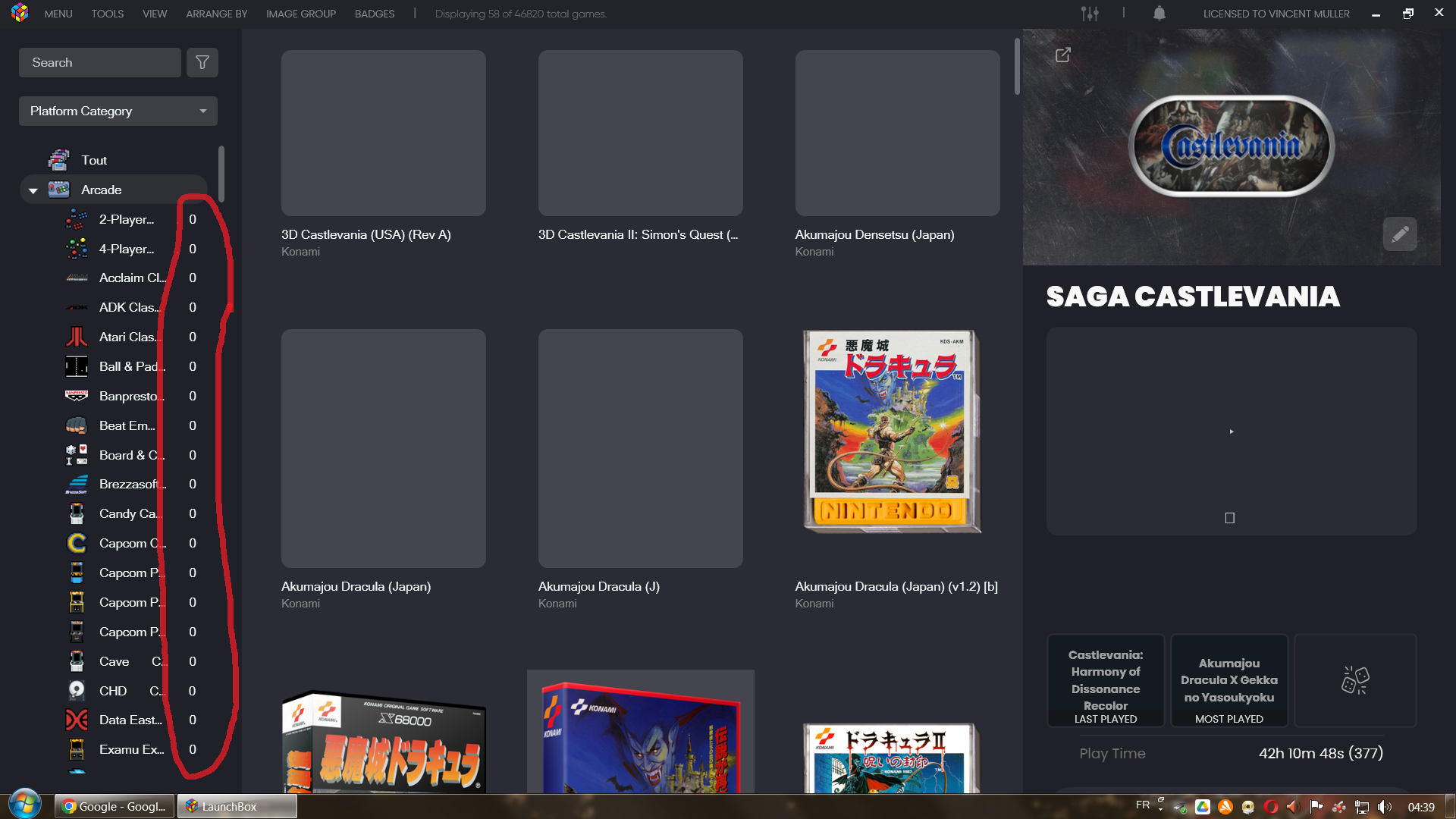Collapse the Arcade tree node
1456x819 pixels.
tap(33, 190)
